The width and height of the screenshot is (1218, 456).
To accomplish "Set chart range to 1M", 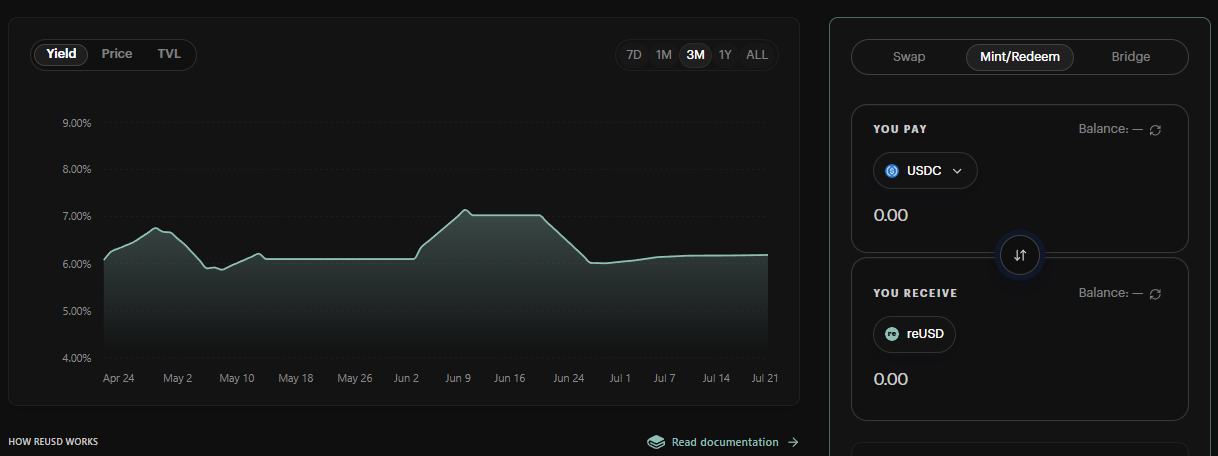I will point(664,55).
